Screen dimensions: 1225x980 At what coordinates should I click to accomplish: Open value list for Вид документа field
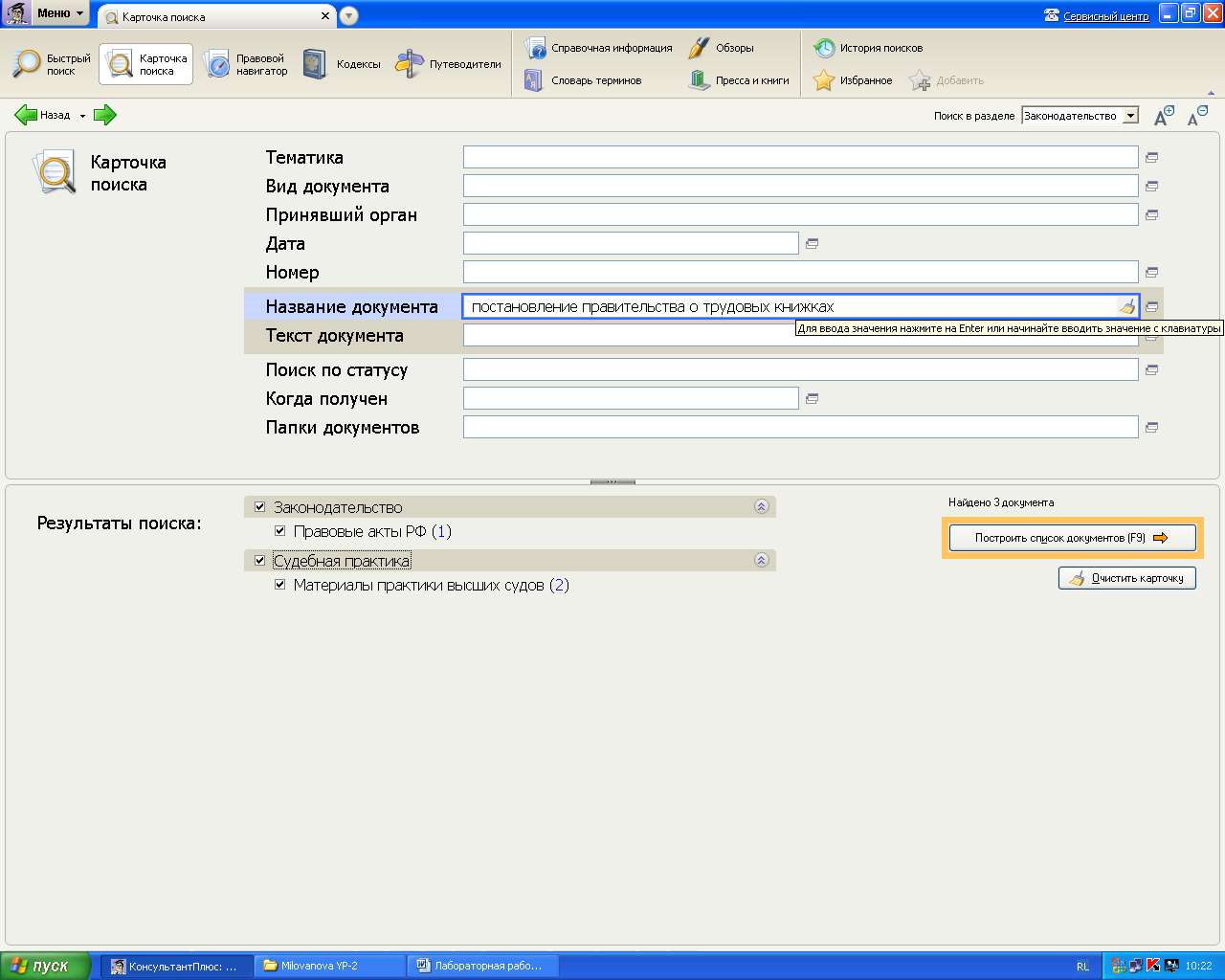pos(1151,186)
